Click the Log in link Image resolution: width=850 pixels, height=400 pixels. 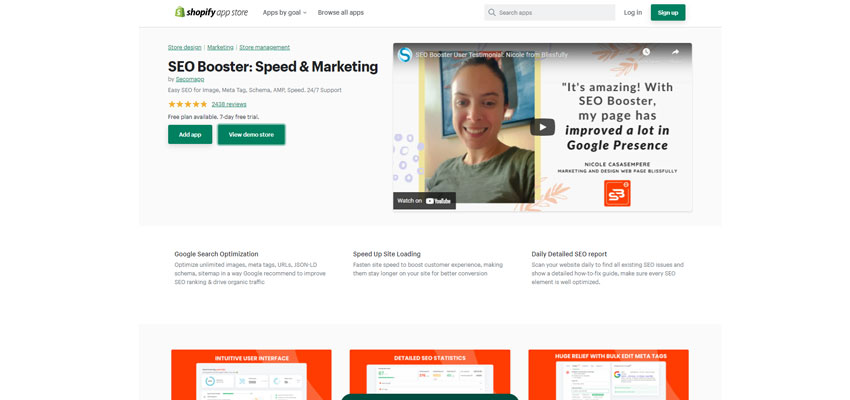pyautogui.click(x=633, y=12)
